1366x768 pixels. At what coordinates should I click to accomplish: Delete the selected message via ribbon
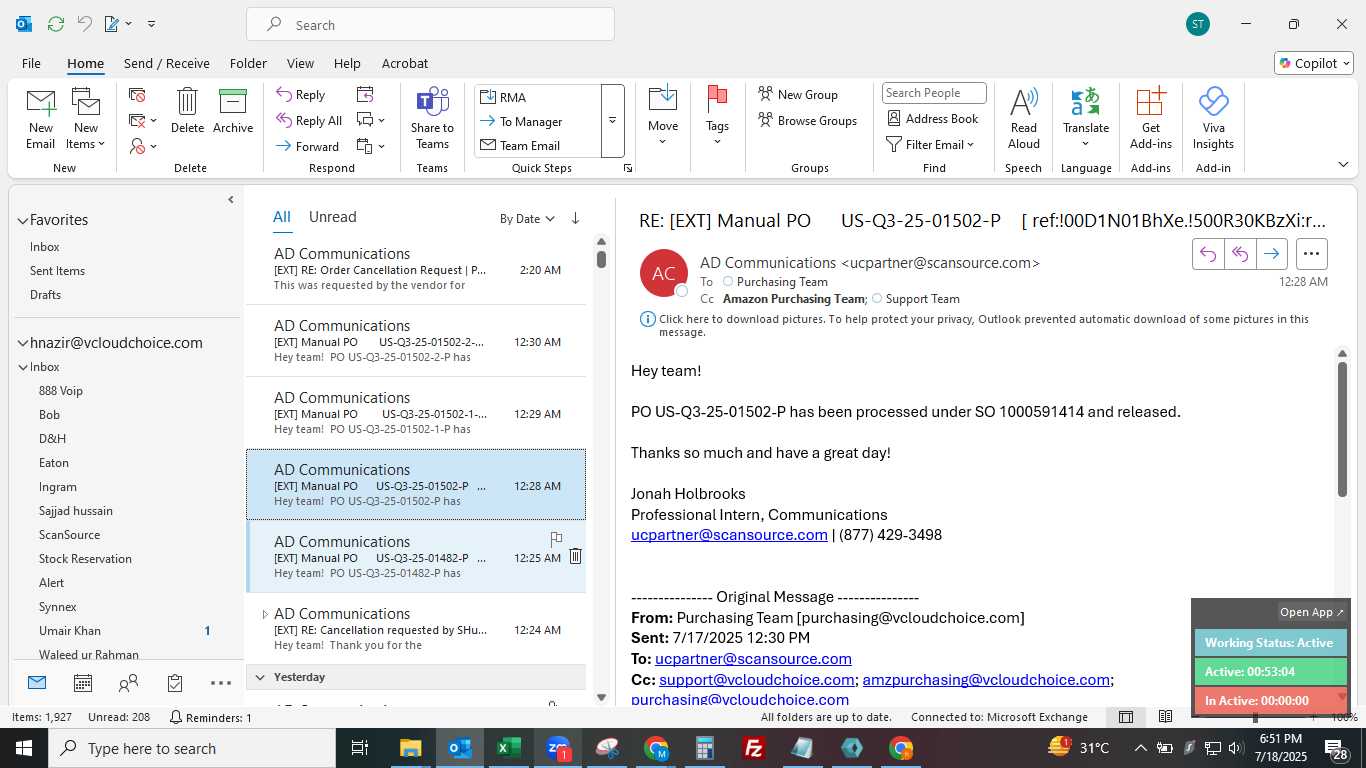[x=187, y=110]
